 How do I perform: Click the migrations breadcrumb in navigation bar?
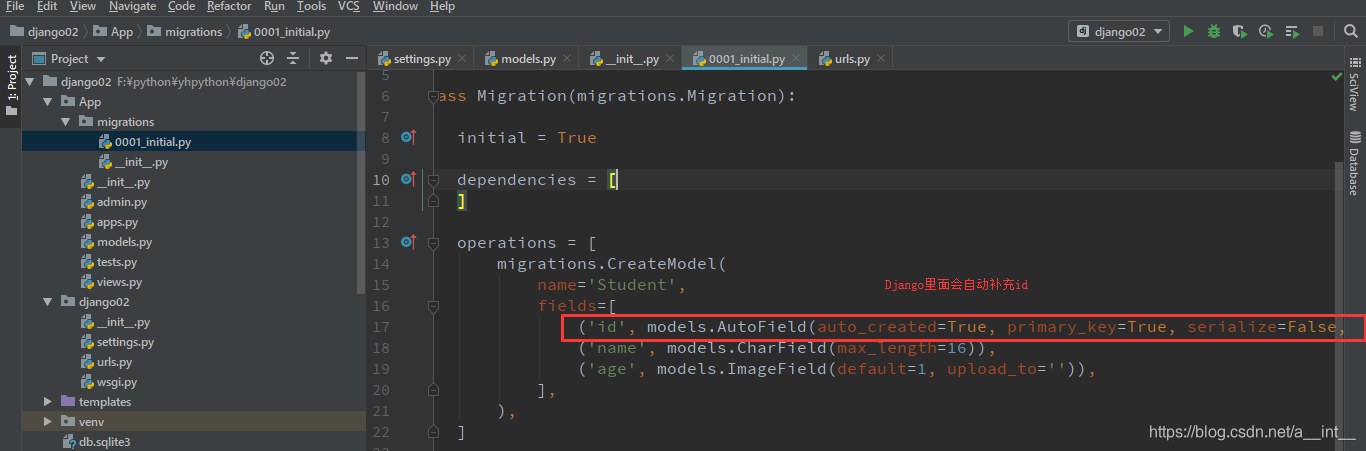(185, 32)
